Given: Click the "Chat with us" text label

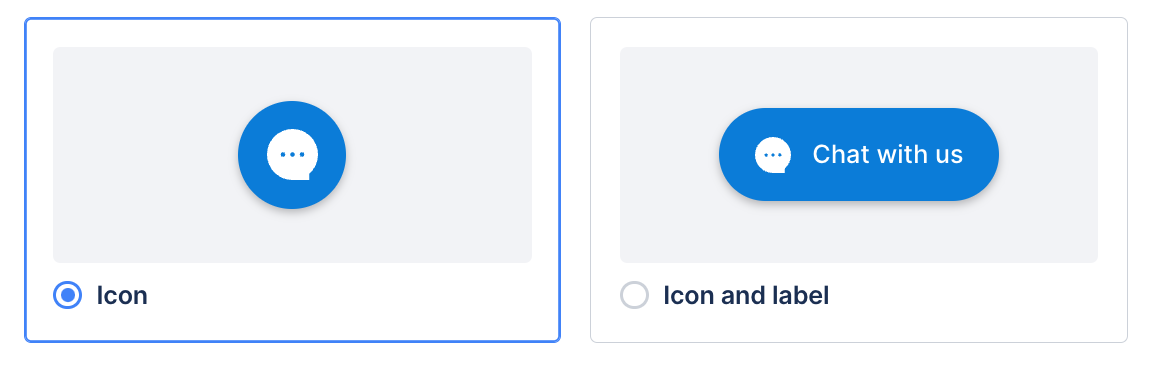Looking at the screenshot, I should coord(888,154).
